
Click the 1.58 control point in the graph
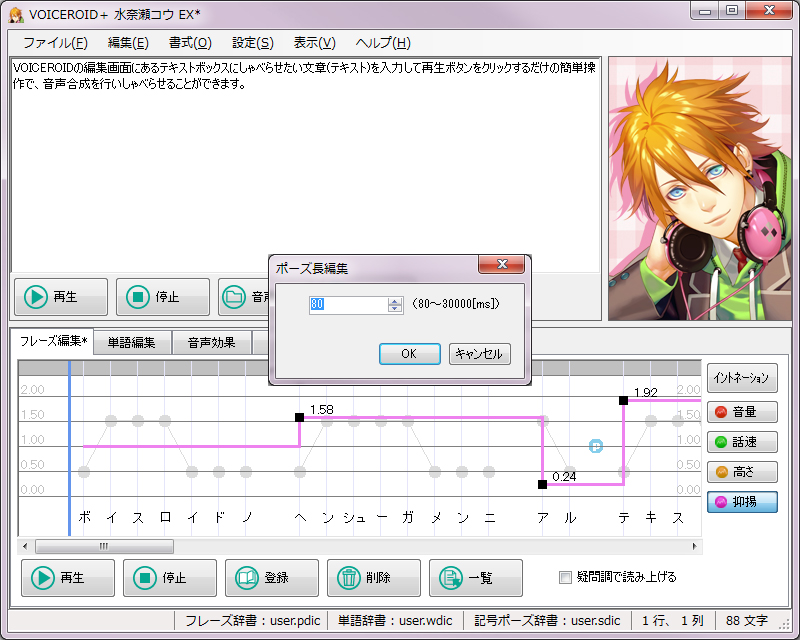pos(299,417)
